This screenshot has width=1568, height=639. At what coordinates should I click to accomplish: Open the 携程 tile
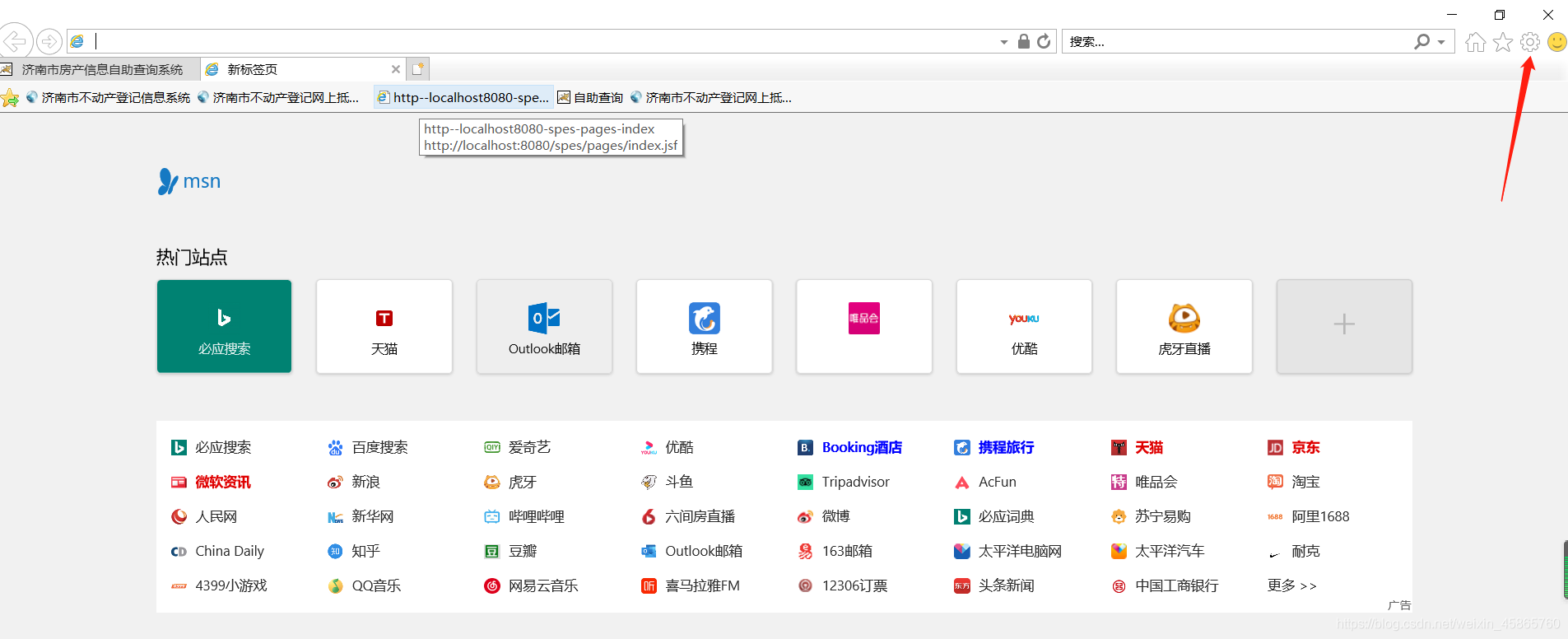705,326
